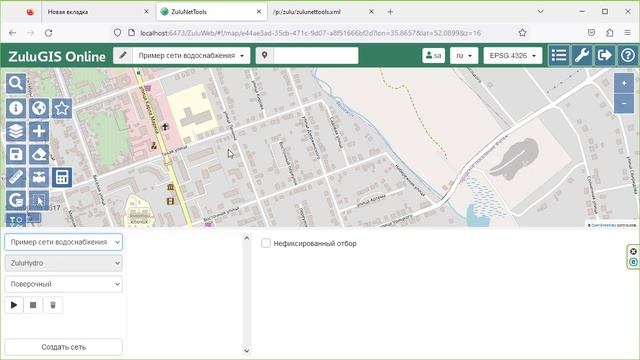The width and height of the screenshot is (640, 360).
Task: Expand the Пример сети водоснабжения layer select
Action: point(63,242)
